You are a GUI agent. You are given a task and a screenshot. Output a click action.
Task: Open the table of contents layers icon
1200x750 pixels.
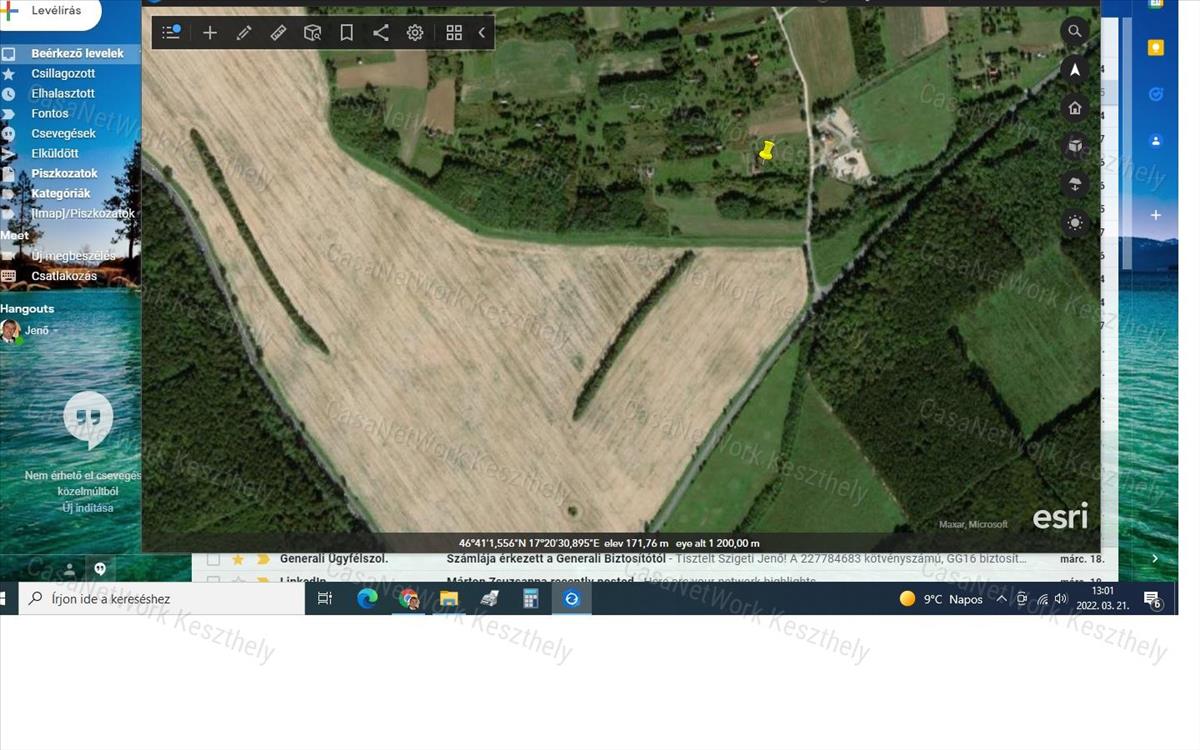click(171, 33)
